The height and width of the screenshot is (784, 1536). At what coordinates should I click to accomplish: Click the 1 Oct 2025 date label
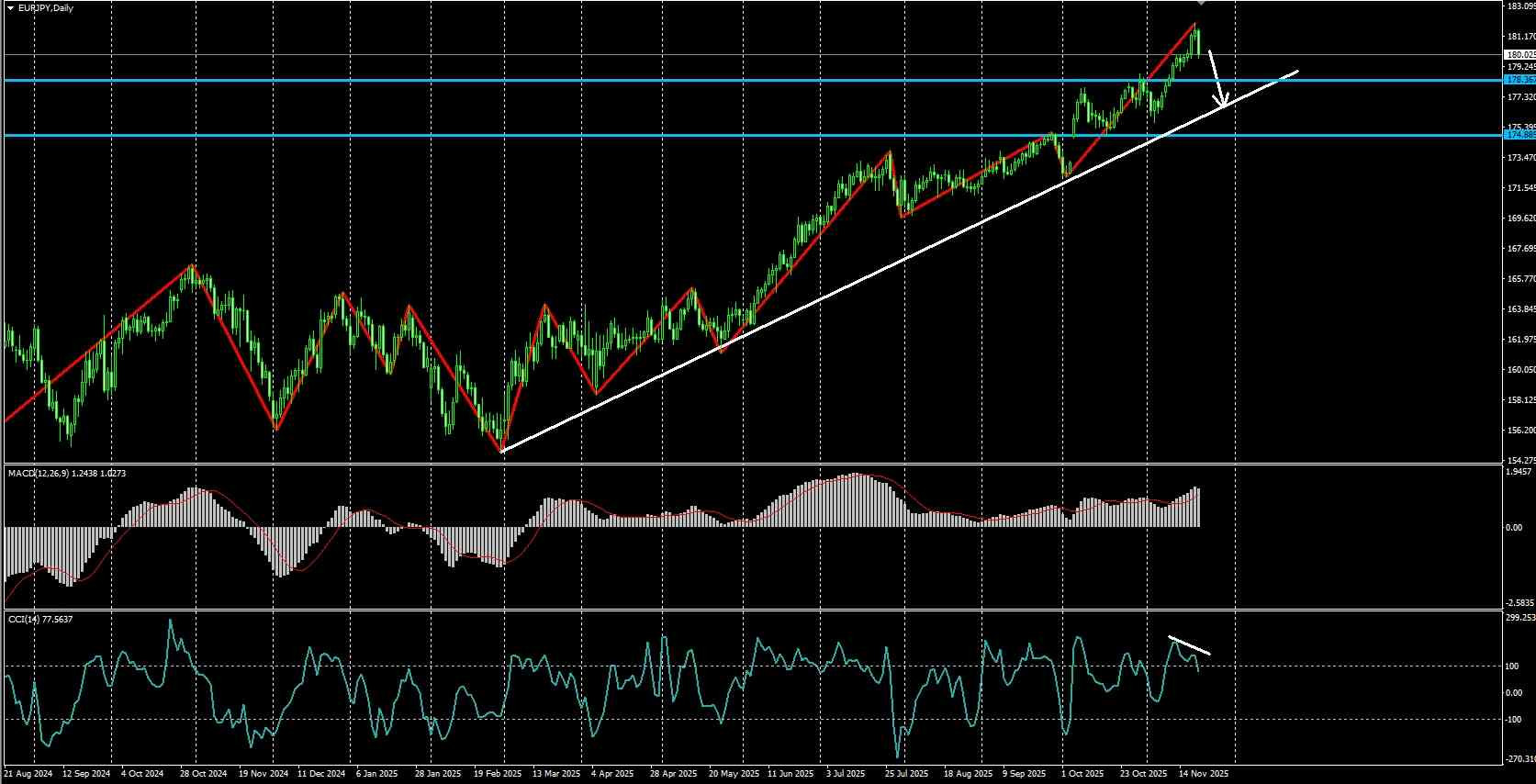[x=1082, y=774]
